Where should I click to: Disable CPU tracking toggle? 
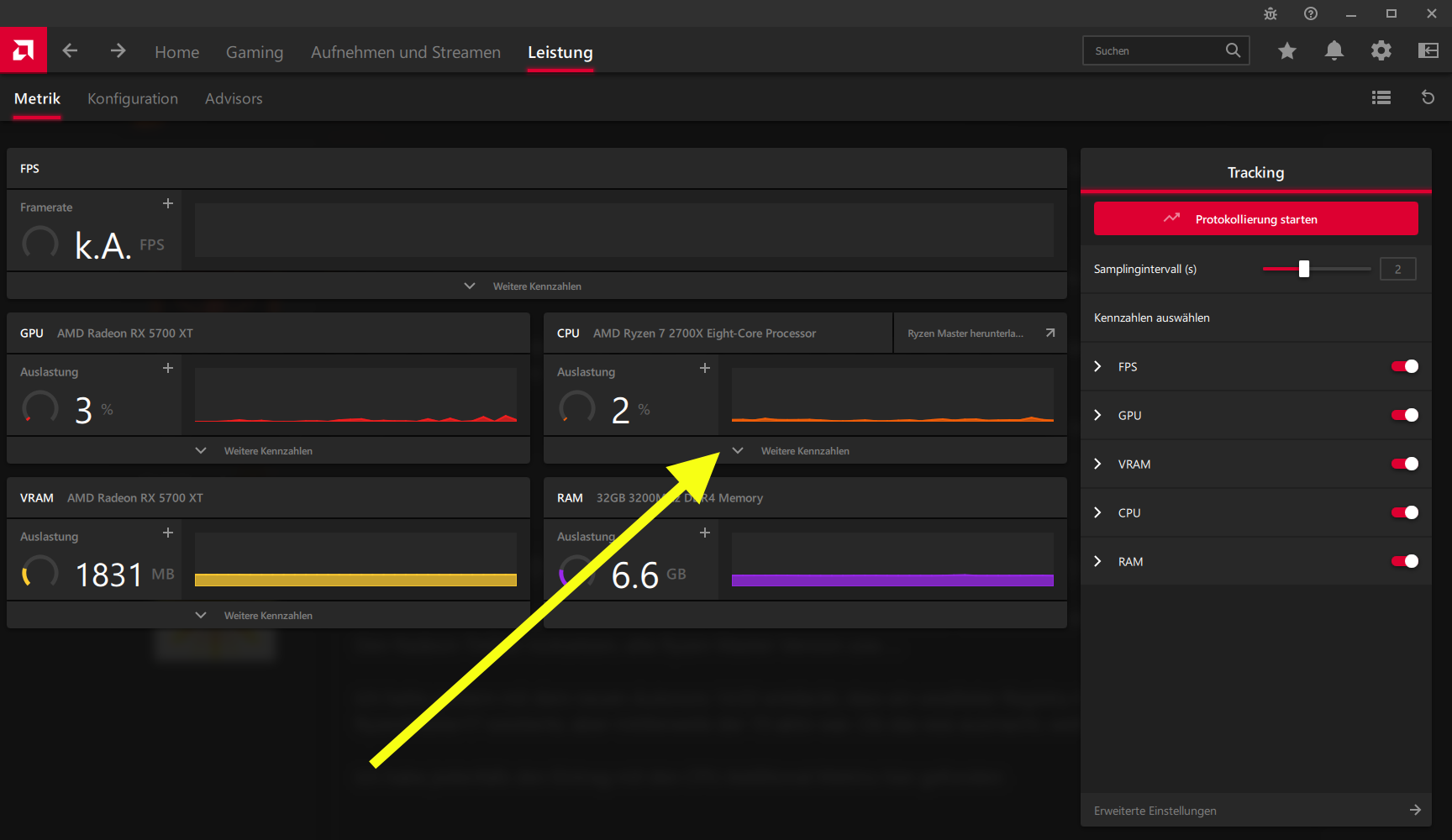[x=1405, y=512]
